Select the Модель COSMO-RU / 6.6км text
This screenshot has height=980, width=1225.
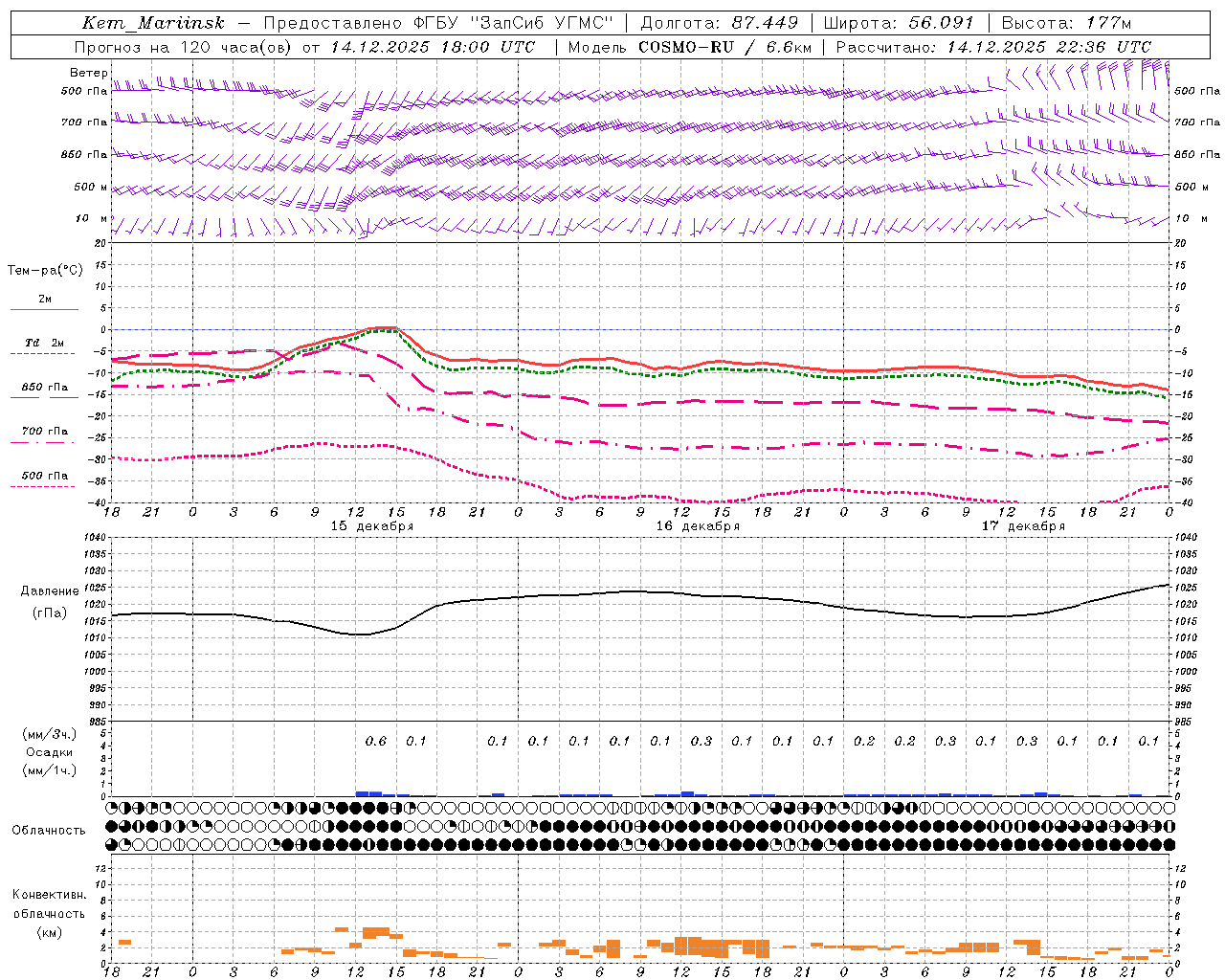click(690, 47)
